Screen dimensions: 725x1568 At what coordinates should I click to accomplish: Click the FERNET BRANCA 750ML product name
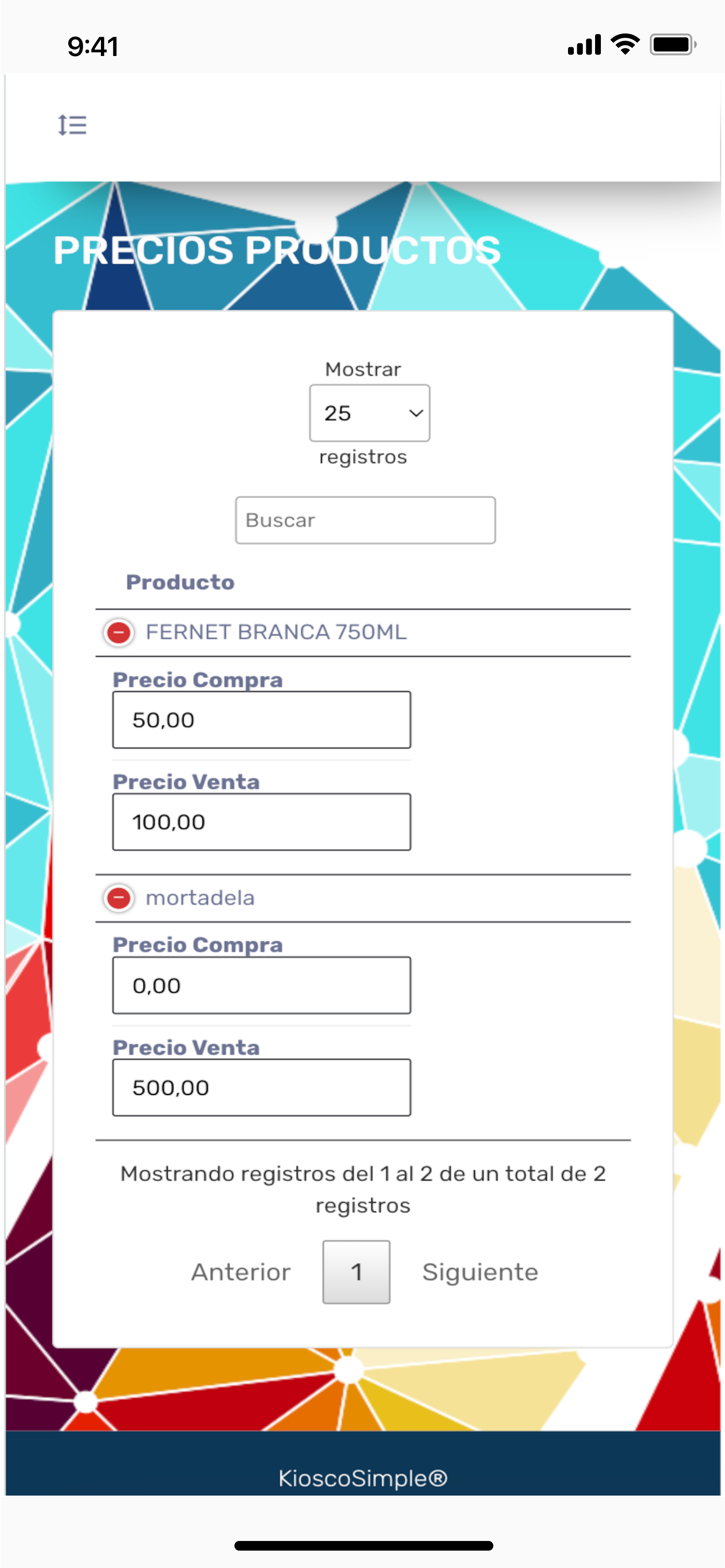(276, 632)
